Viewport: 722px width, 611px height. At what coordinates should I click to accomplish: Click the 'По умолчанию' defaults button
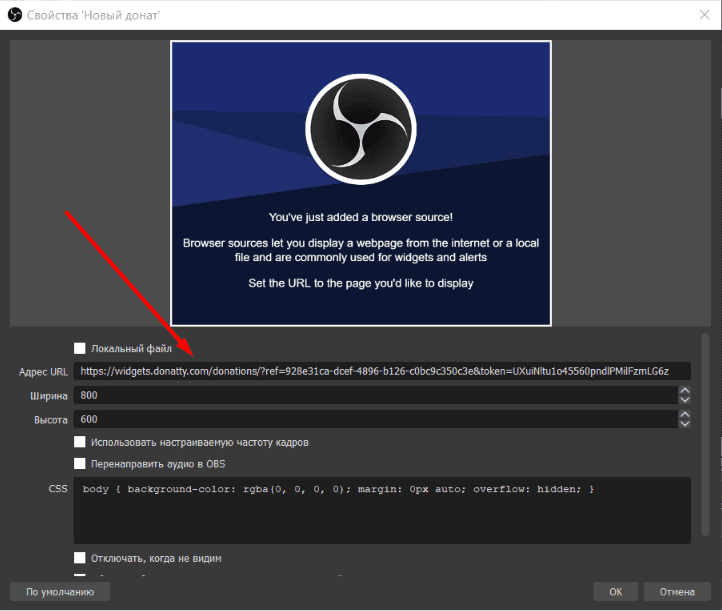pos(60,592)
